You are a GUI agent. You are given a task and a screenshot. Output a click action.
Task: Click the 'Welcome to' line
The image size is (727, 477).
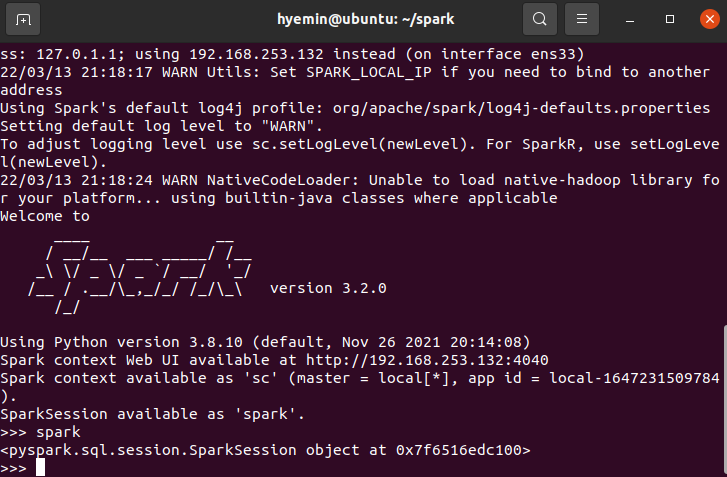(x=45, y=216)
